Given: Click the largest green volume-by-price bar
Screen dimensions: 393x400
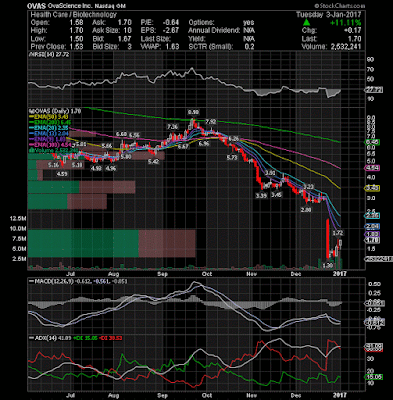Looking at the screenshot, I should 83,243.
